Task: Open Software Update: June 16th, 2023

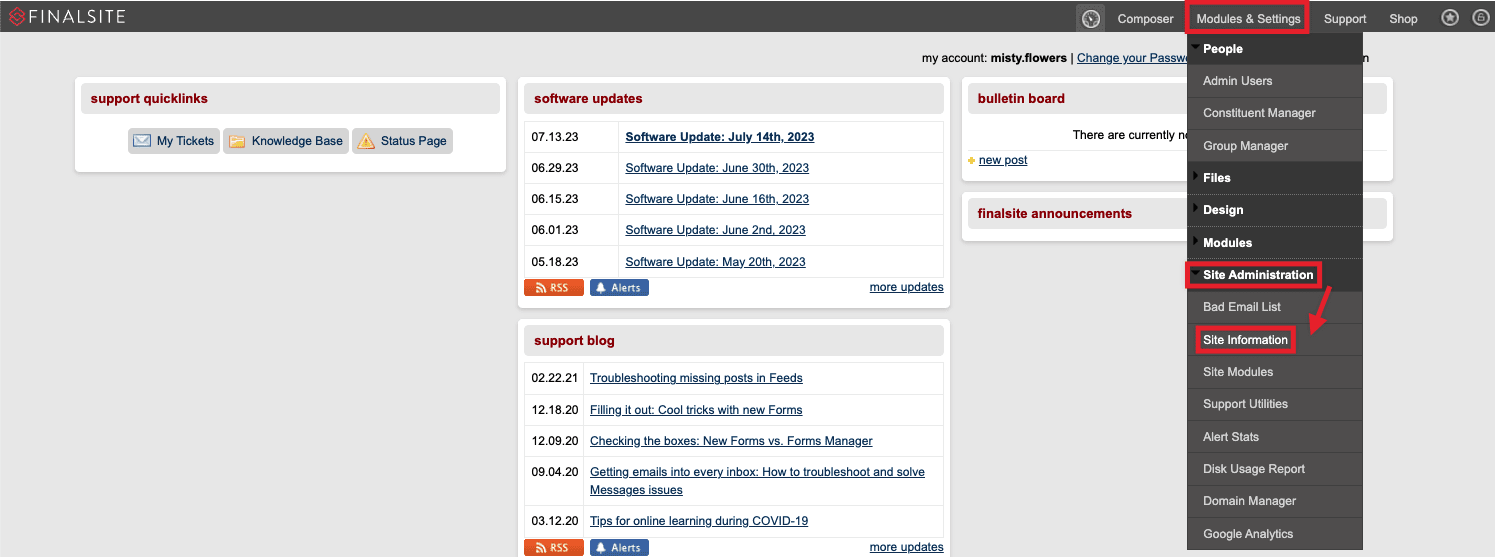Action: tap(717, 199)
